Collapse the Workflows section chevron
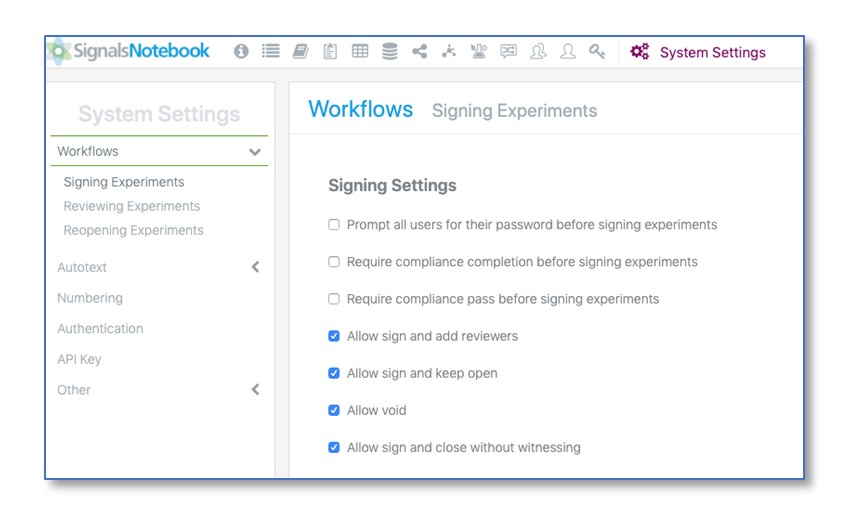The width and height of the screenshot is (847, 509). (255, 152)
